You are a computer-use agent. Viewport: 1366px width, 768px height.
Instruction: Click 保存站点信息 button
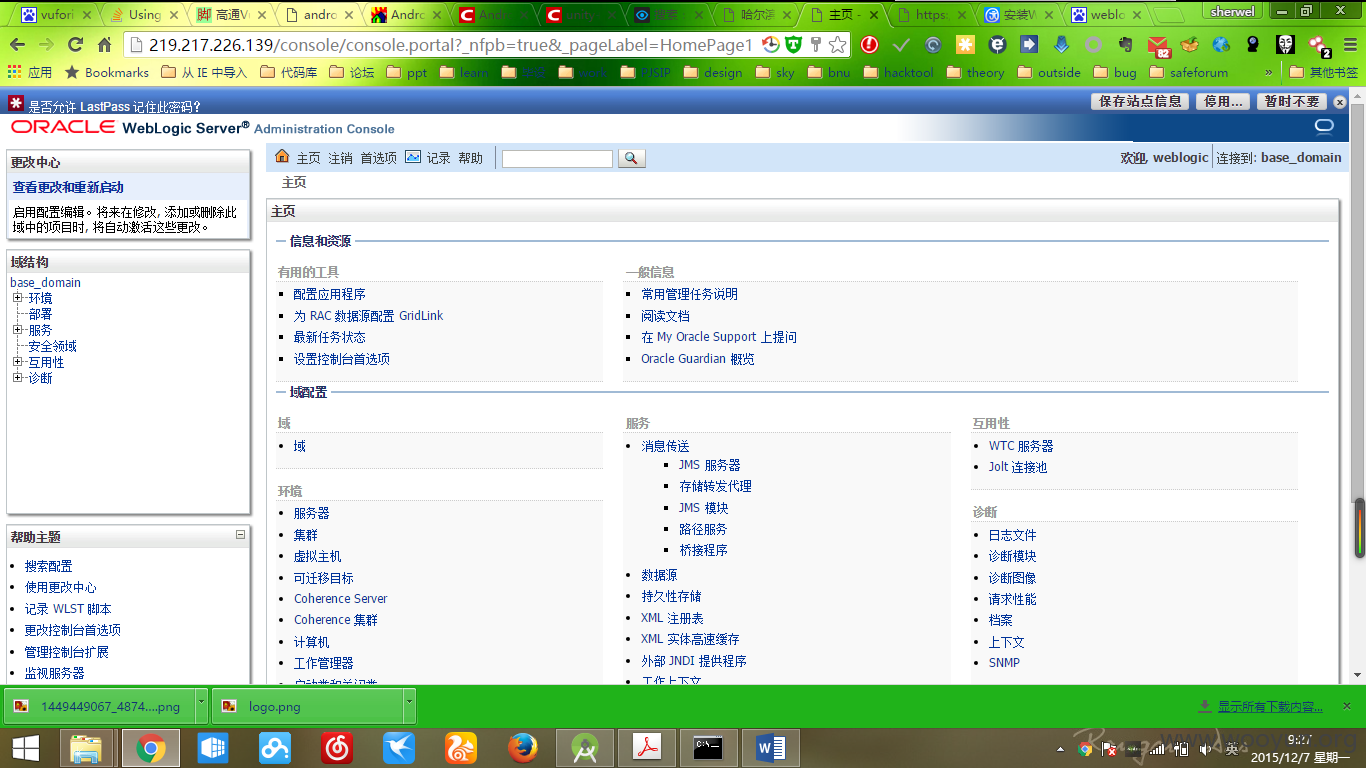(x=1140, y=101)
